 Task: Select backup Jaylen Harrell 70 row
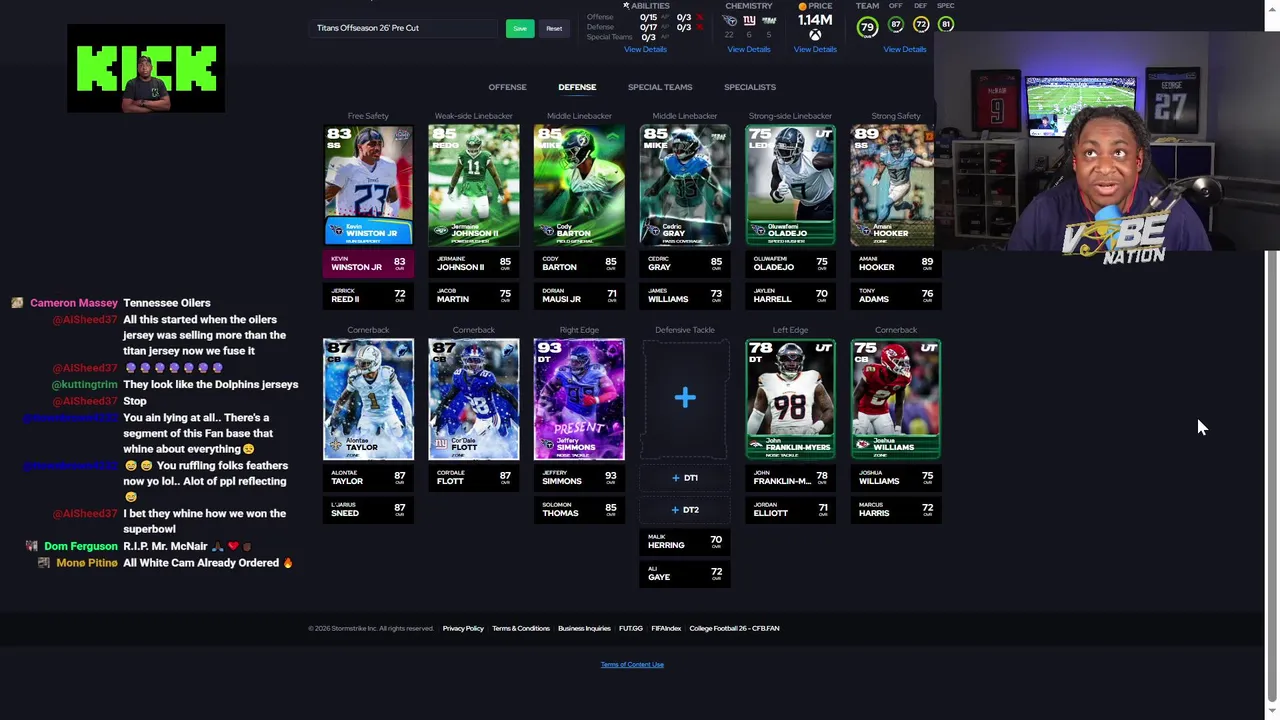coord(790,295)
